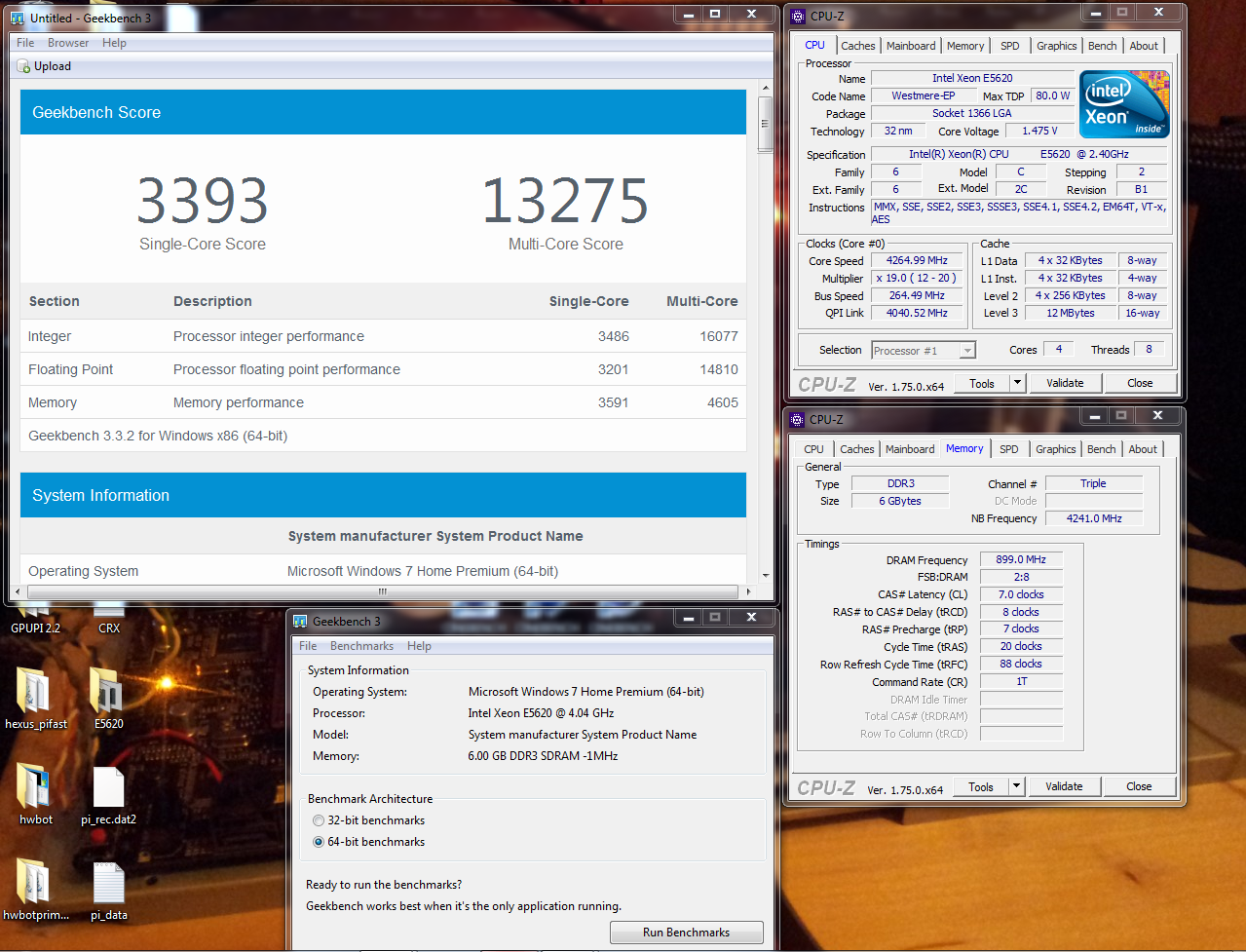This screenshot has height=952, width=1246.
Task: Select 64-bit benchmarks radio option
Action: point(319,842)
